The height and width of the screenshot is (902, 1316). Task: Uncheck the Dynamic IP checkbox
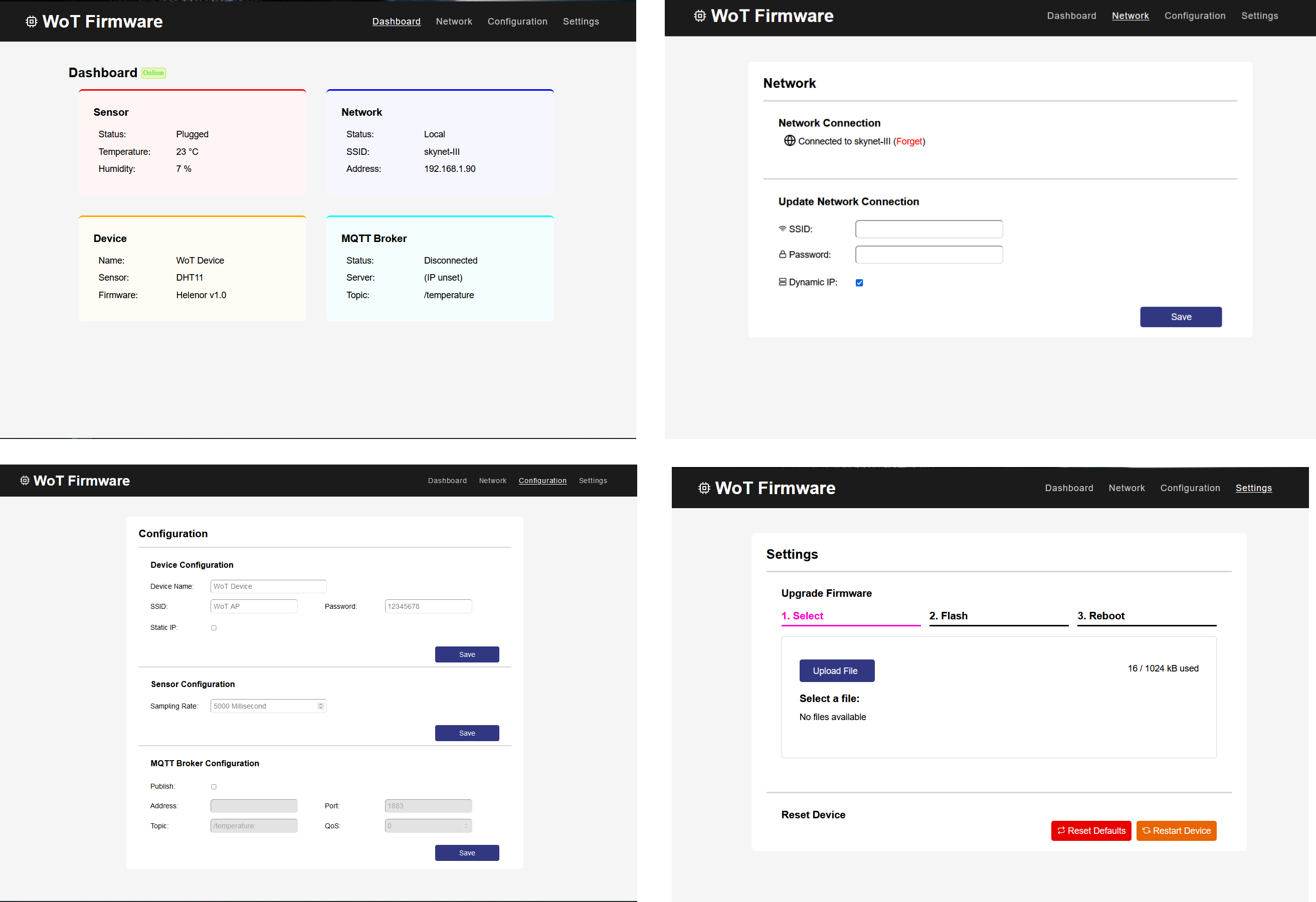pyautogui.click(x=859, y=282)
